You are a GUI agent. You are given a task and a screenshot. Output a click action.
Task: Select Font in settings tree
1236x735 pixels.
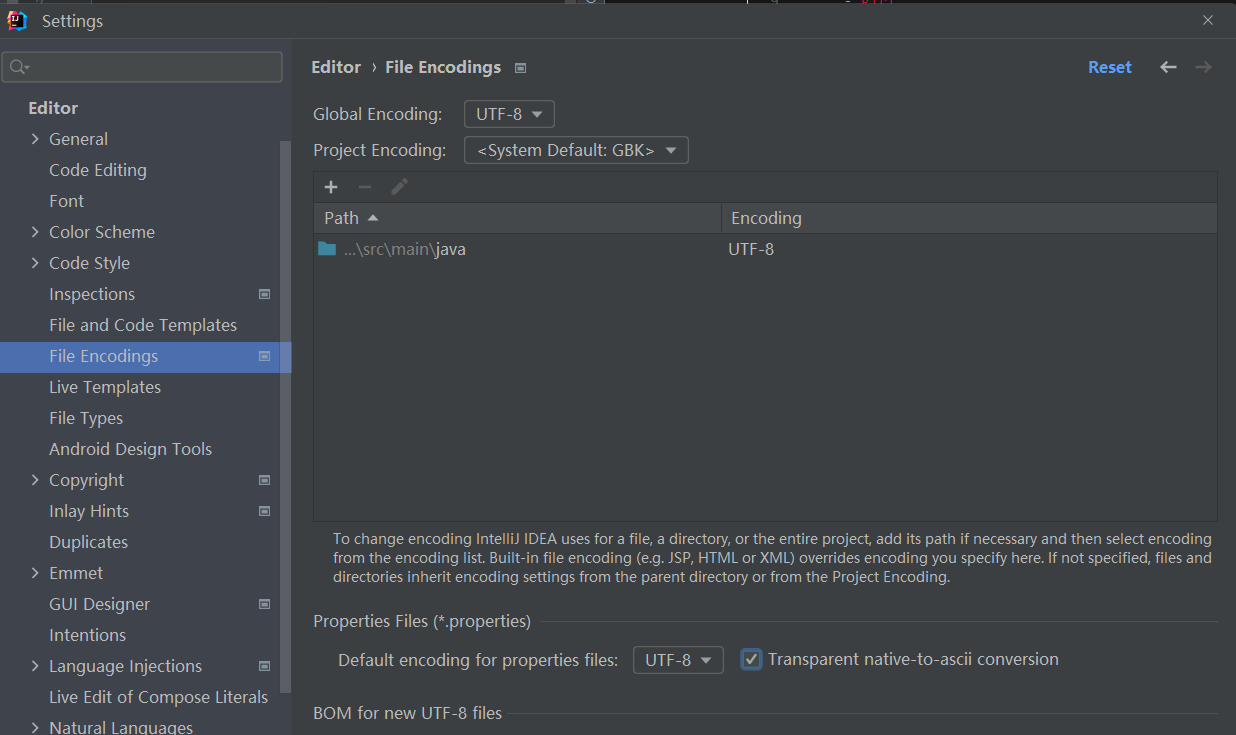pyautogui.click(x=66, y=201)
